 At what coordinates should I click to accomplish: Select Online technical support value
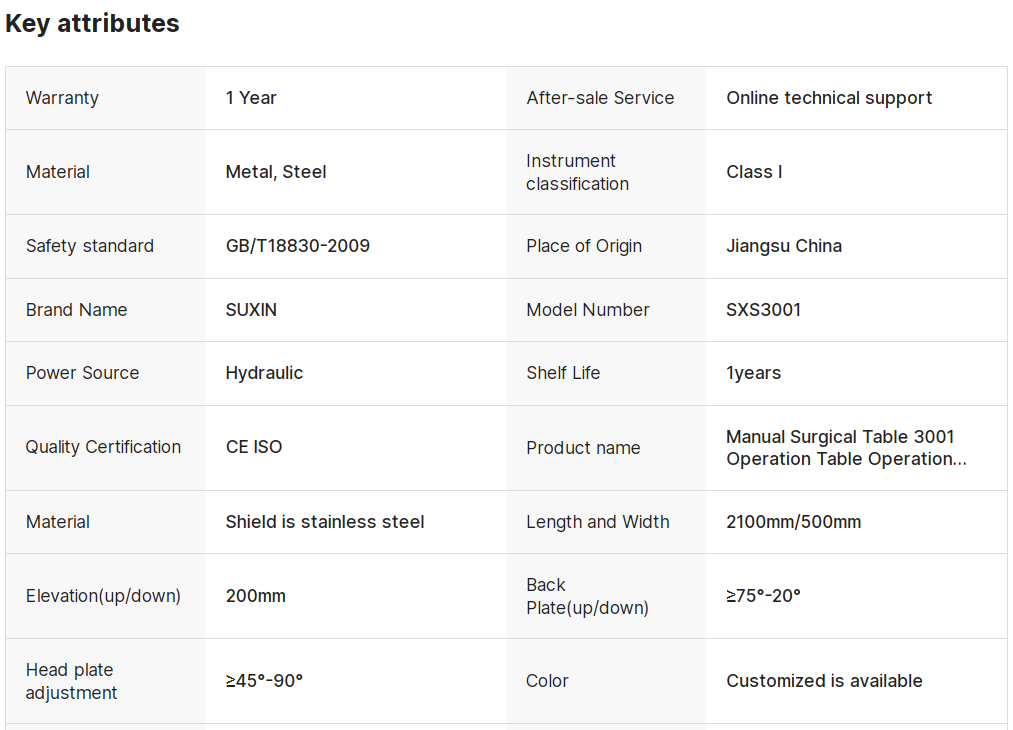(x=829, y=98)
